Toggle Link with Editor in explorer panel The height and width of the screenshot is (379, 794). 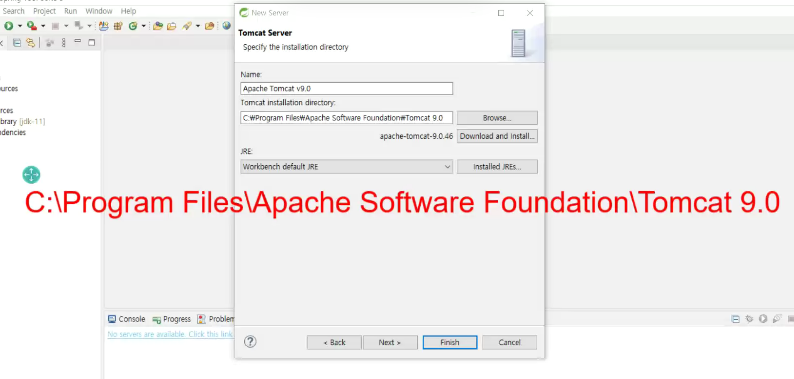click(31, 43)
